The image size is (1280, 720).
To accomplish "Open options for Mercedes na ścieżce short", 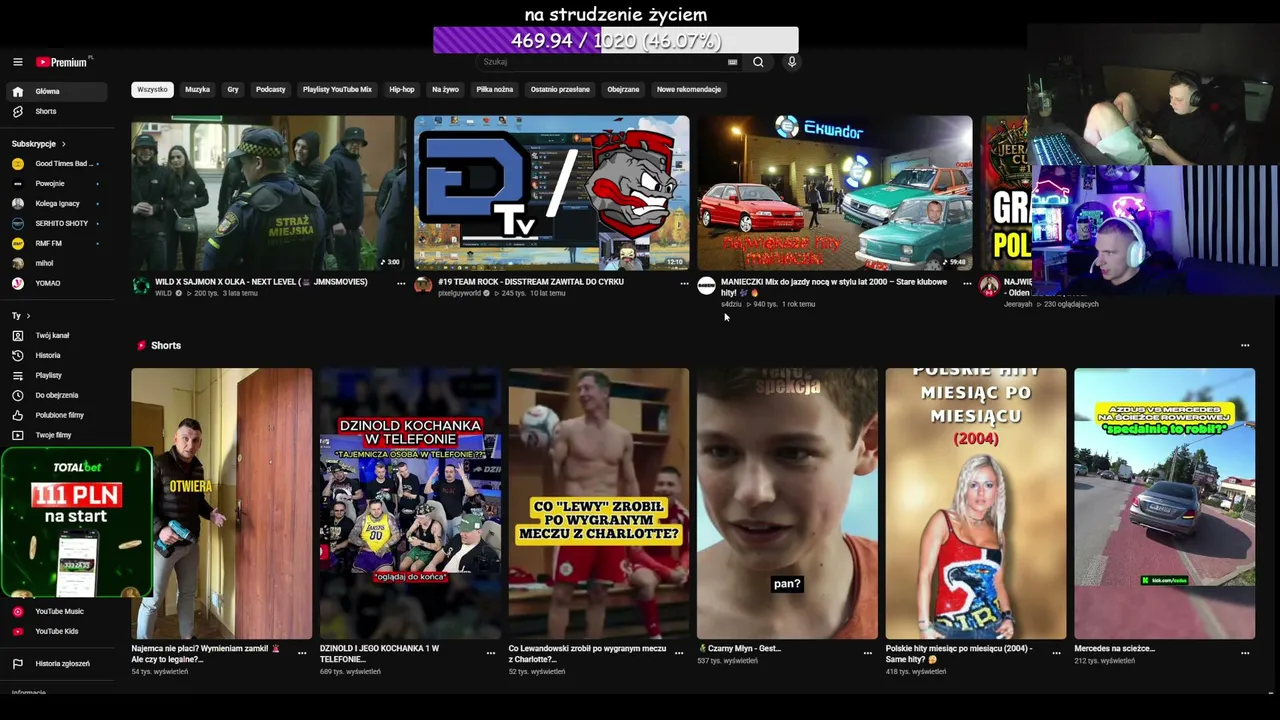I will tap(1245, 652).
